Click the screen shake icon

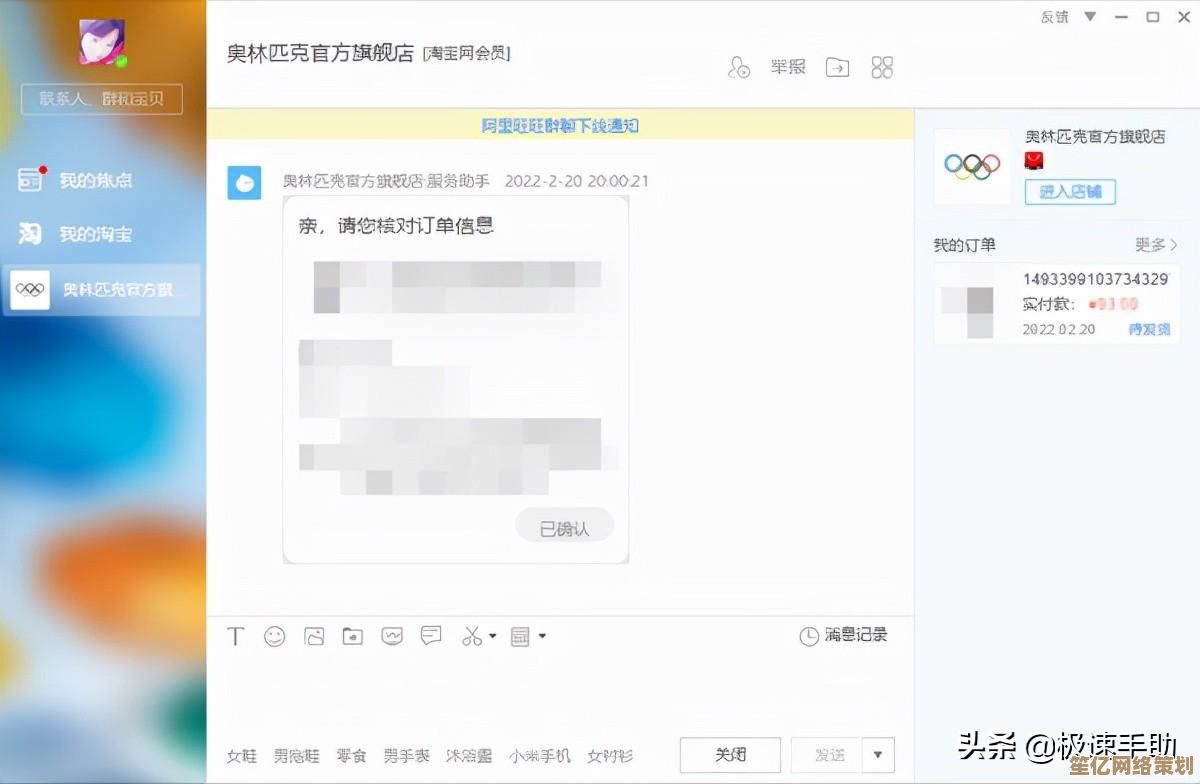coord(392,636)
